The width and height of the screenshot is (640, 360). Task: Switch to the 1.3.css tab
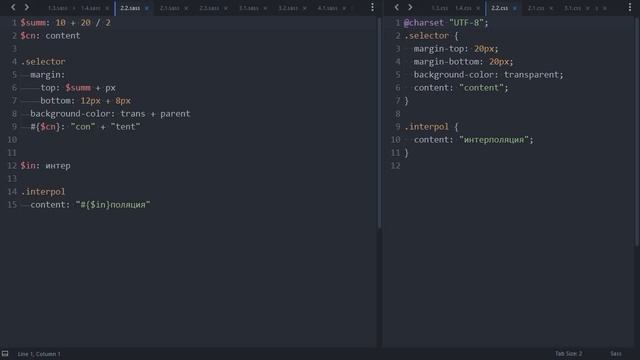(x=439, y=8)
